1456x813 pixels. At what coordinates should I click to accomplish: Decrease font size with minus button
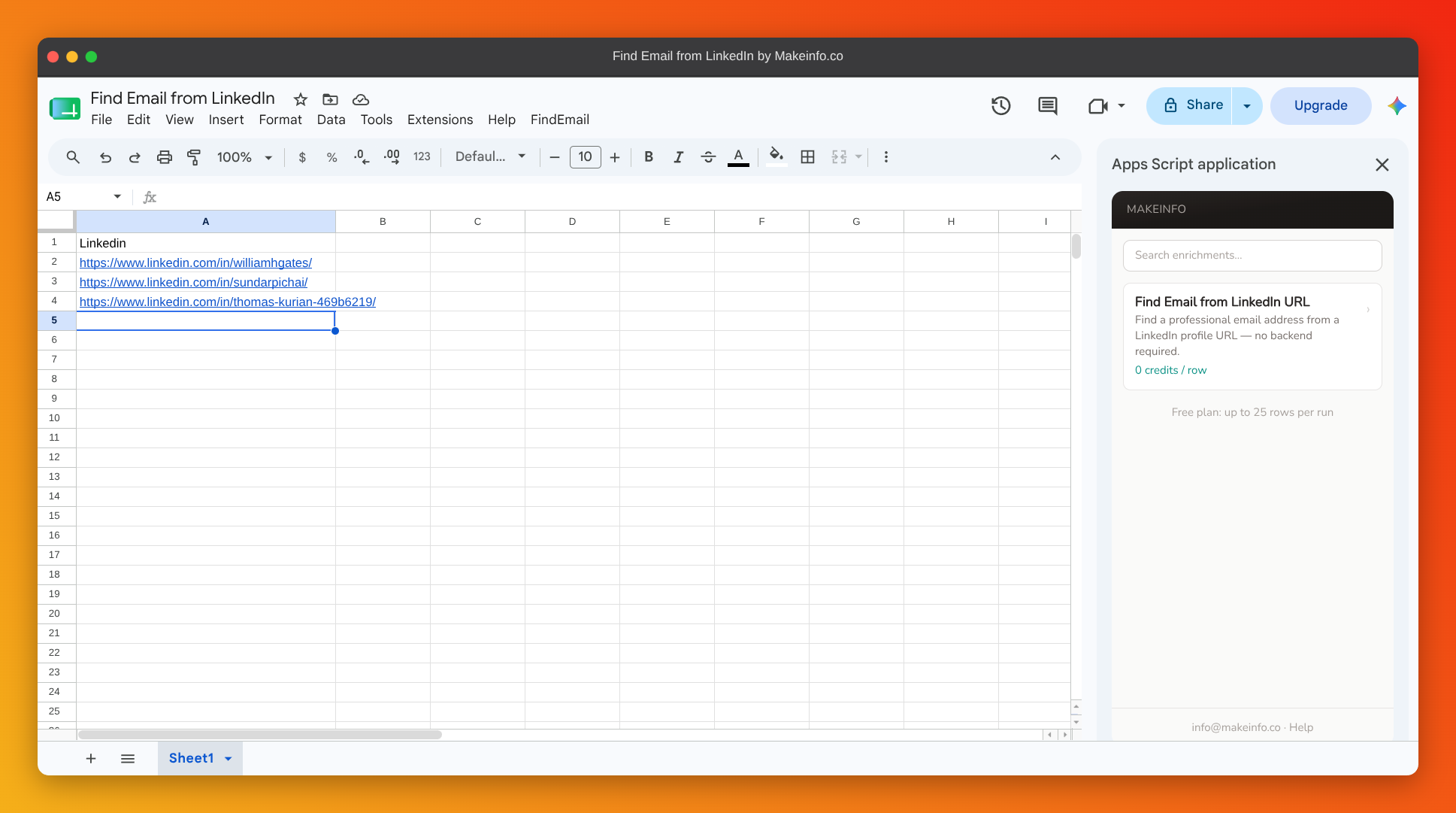(555, 157)
